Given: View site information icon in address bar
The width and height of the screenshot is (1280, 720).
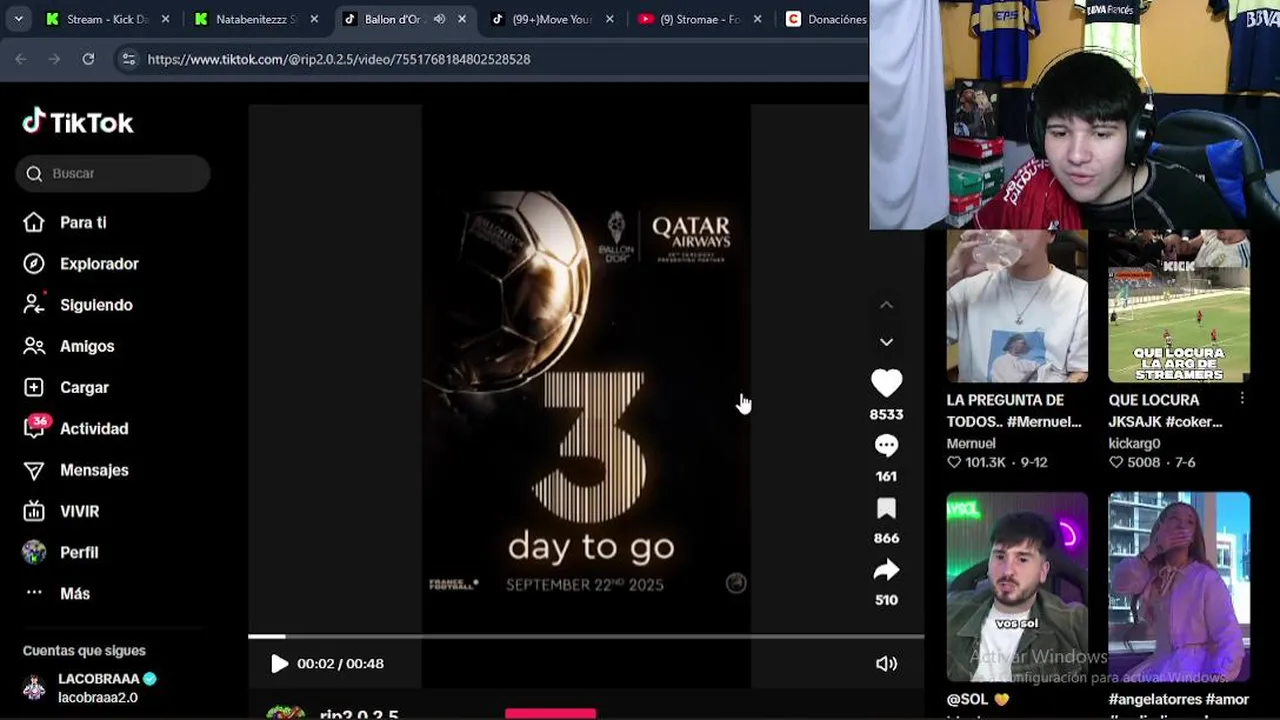Looking at the screenshot, I should [128, 59].
